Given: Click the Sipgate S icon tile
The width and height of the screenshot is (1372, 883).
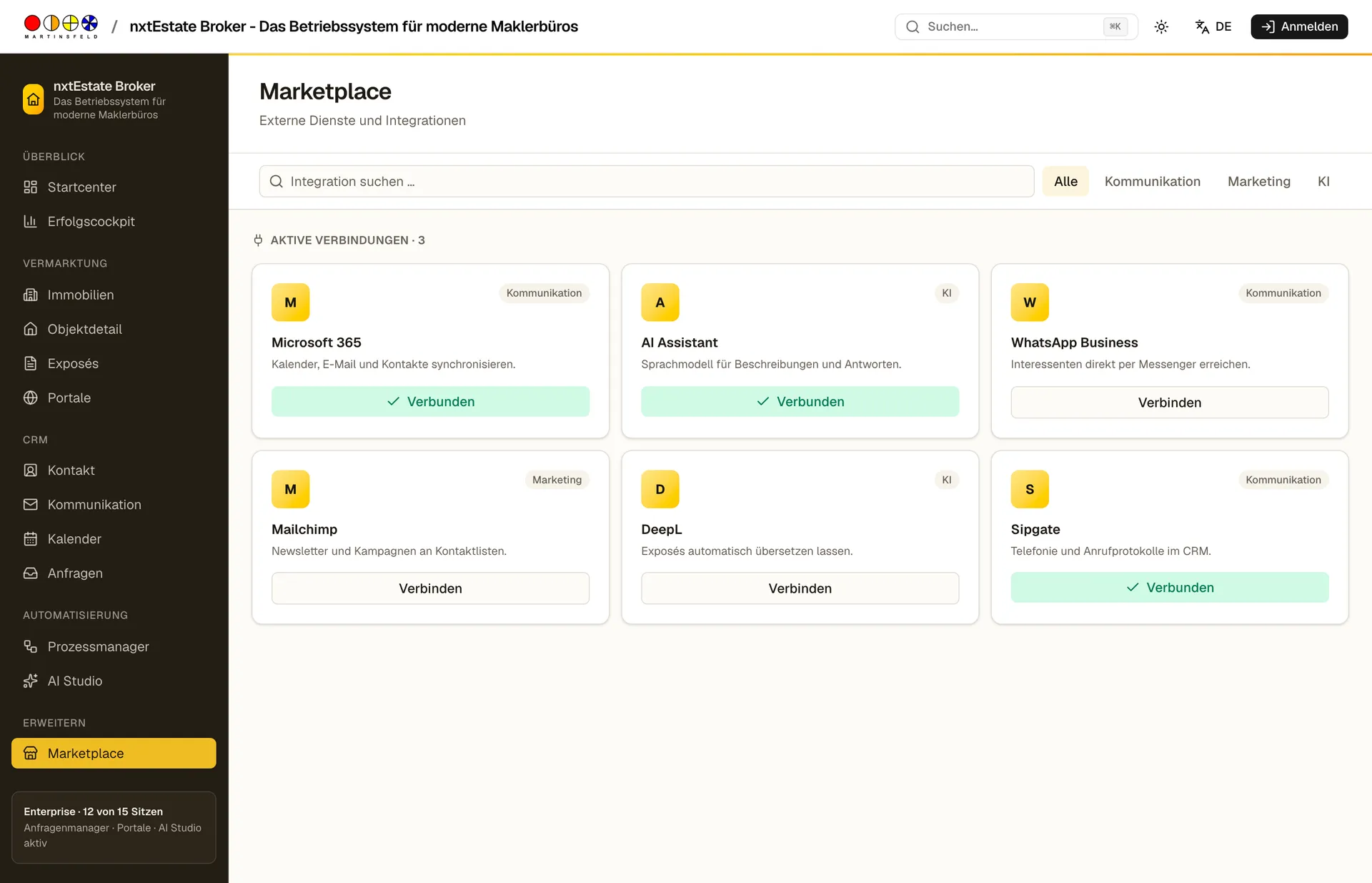Looking at the screenshot, I should pyautogui.click(x=1030, y=489).
